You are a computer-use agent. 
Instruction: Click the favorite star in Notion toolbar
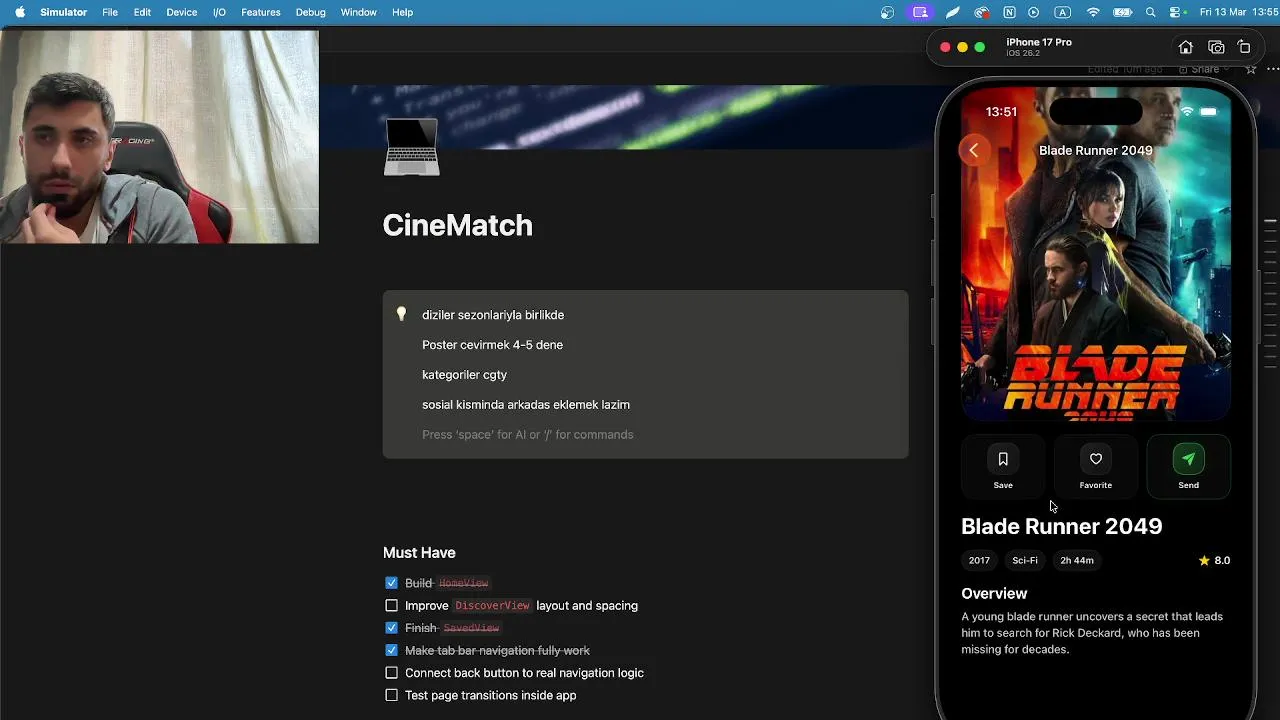(x=1250, y=69)
